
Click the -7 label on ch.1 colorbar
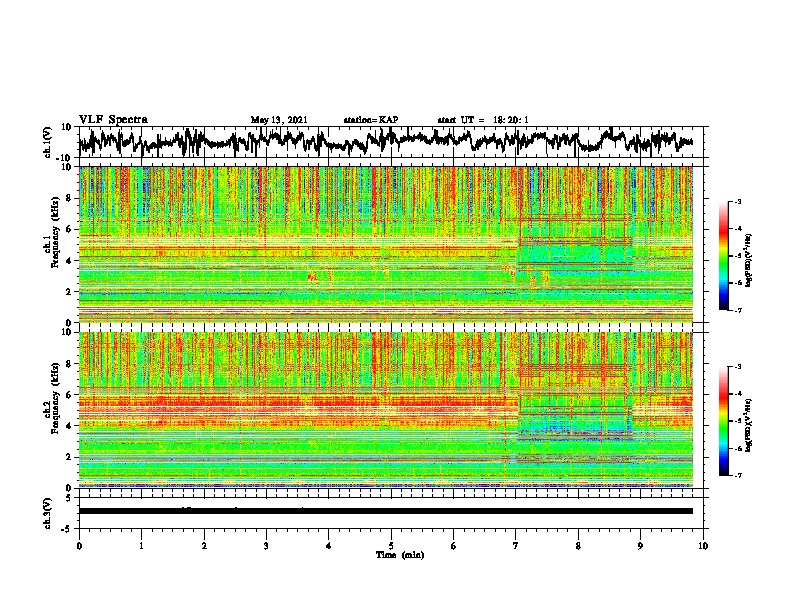(x=737, y=310)
